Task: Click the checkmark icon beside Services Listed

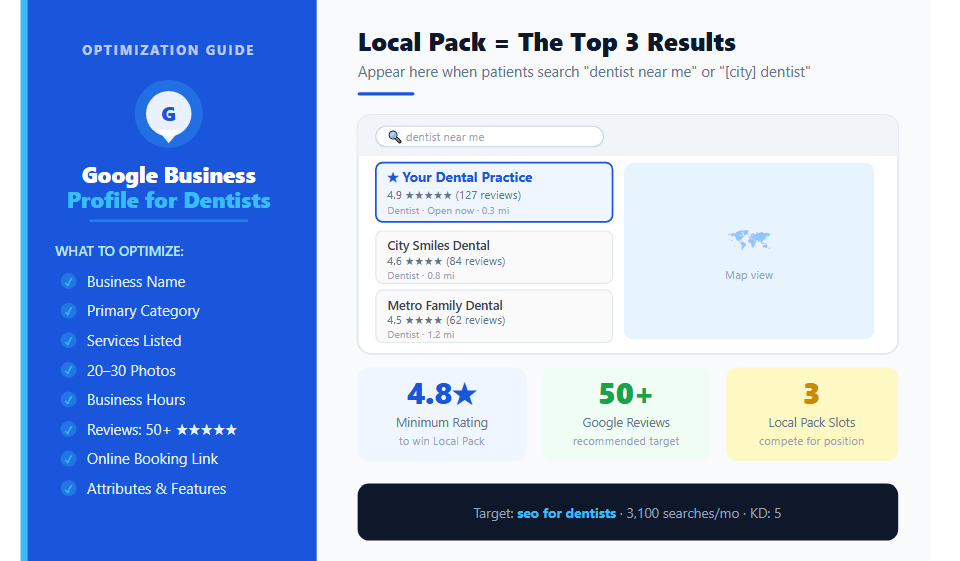Action: 69,341
